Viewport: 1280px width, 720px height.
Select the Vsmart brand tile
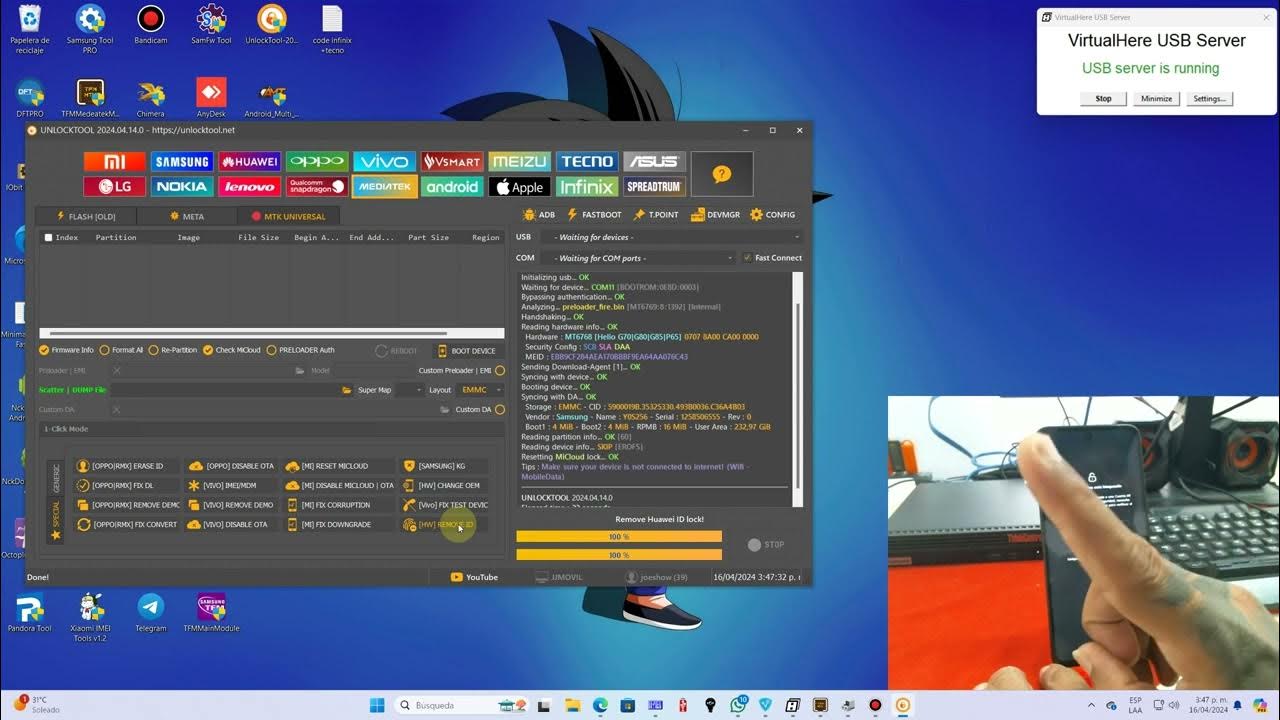point(452,162)
